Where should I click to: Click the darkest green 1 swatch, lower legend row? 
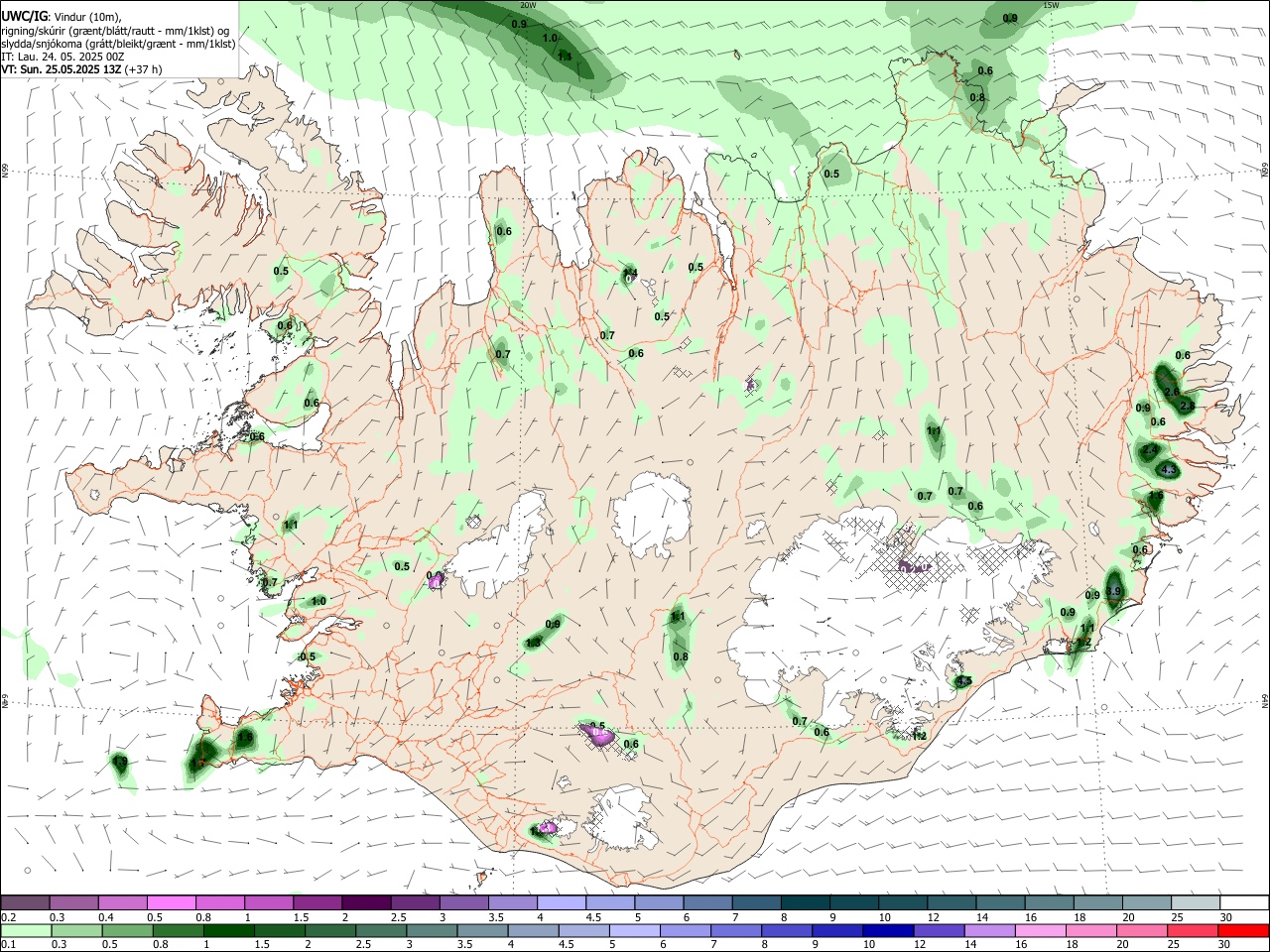[228, 931]
